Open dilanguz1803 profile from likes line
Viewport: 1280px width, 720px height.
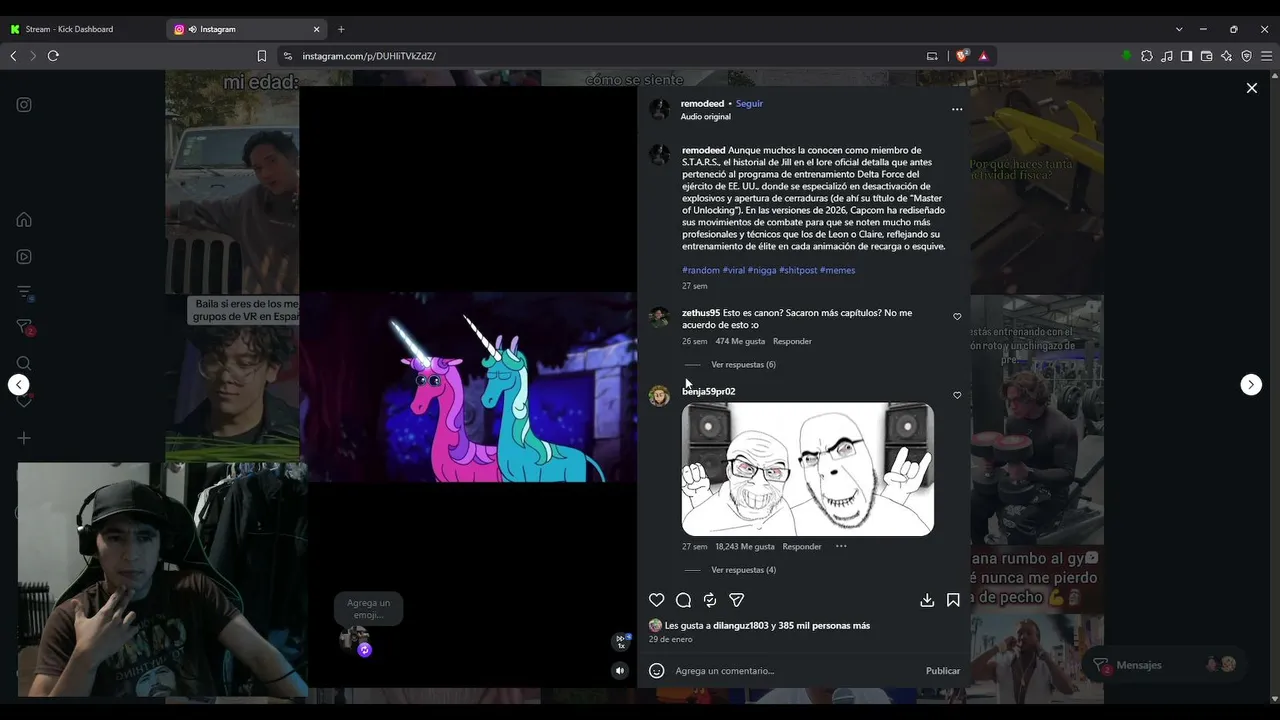(x=741, y=626)
